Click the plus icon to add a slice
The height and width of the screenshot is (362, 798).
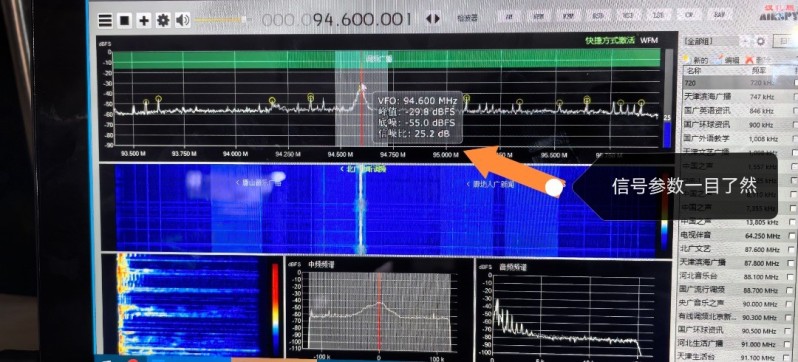145,20
